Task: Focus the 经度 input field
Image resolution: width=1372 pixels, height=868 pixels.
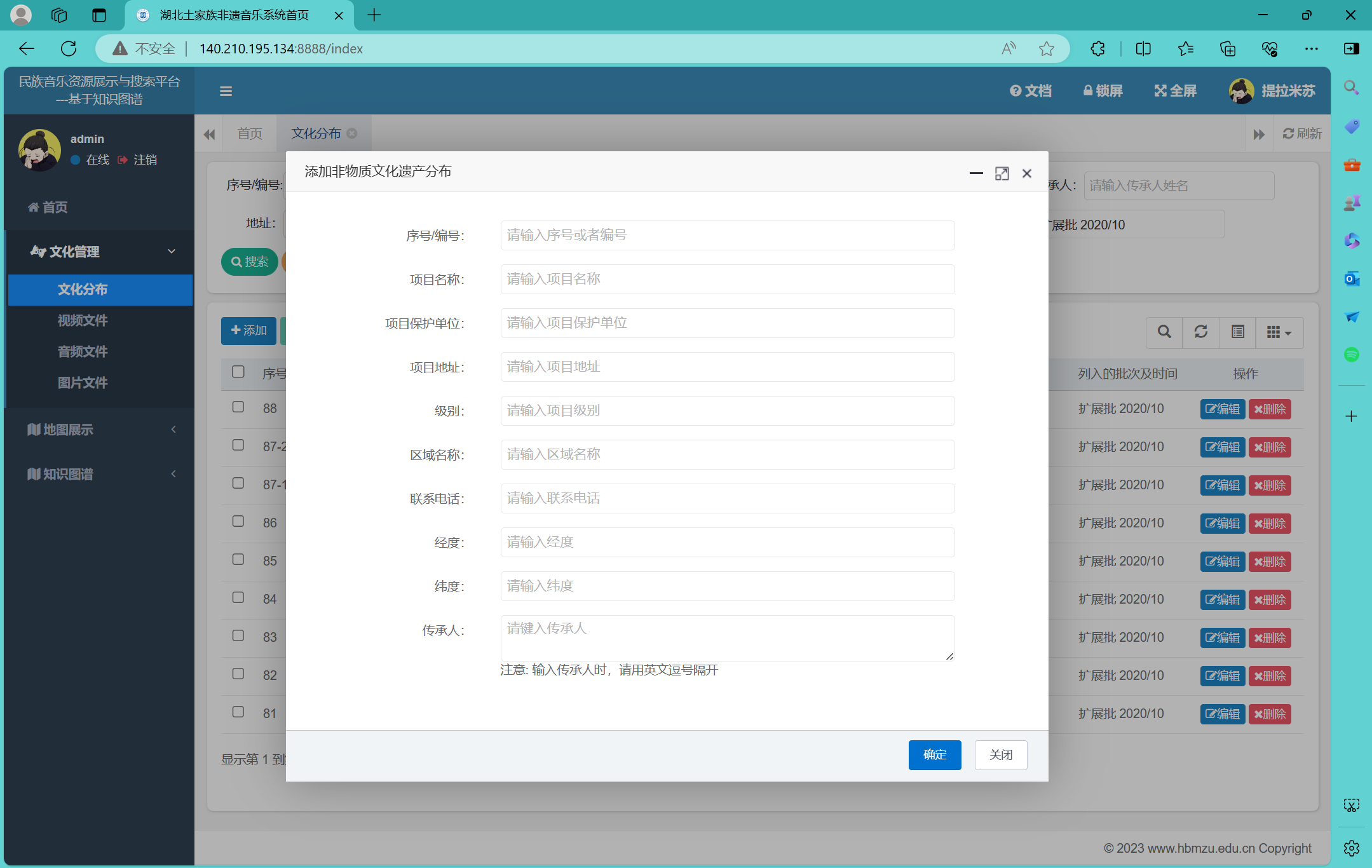Action: (728, 542)
